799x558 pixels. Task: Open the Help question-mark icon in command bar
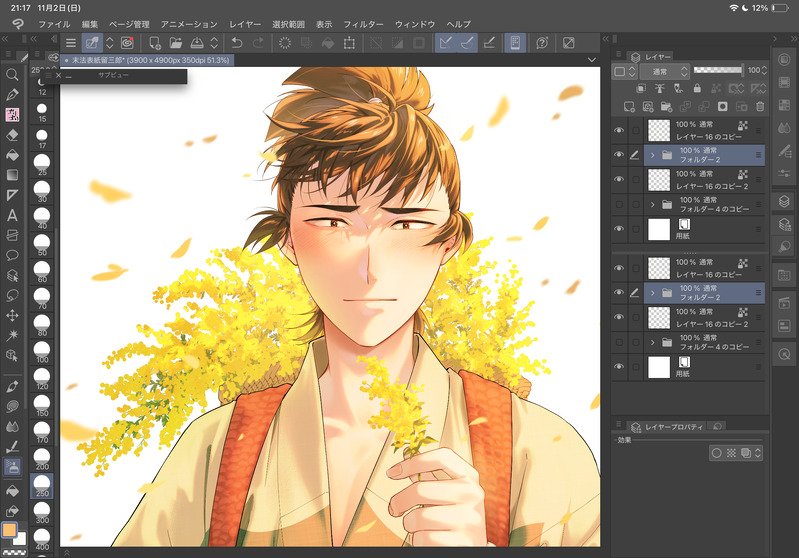point(542,43)
